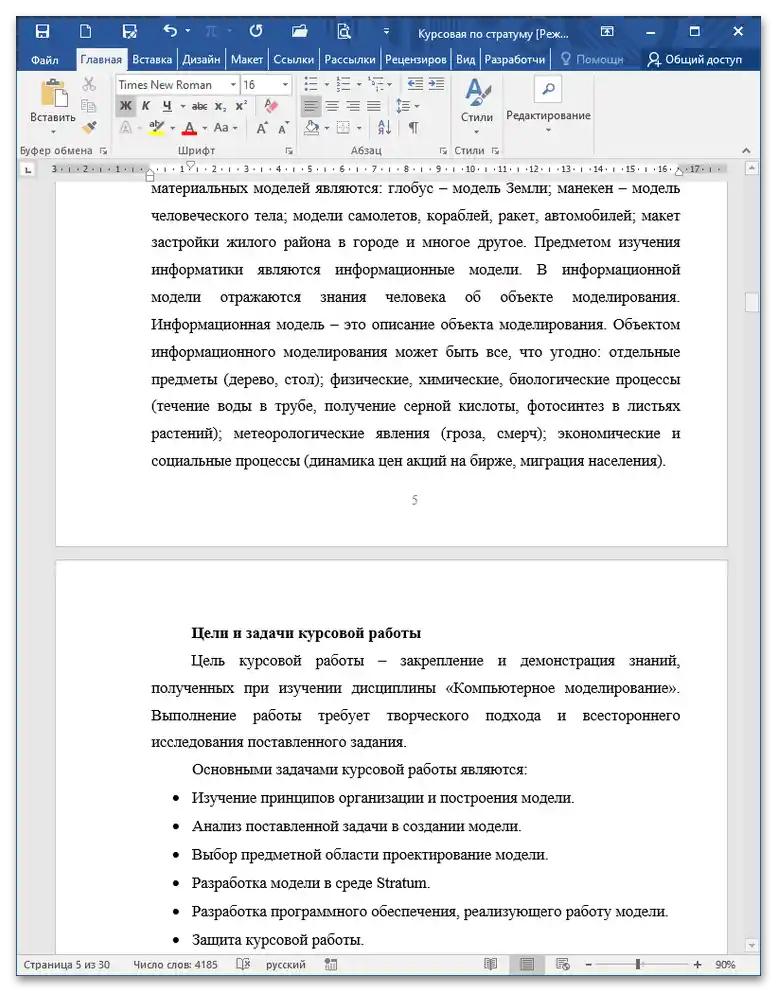This screenshot has width=777, height=992.
Task: Increase the paragraph indent
Action: [x=437, y=84]
